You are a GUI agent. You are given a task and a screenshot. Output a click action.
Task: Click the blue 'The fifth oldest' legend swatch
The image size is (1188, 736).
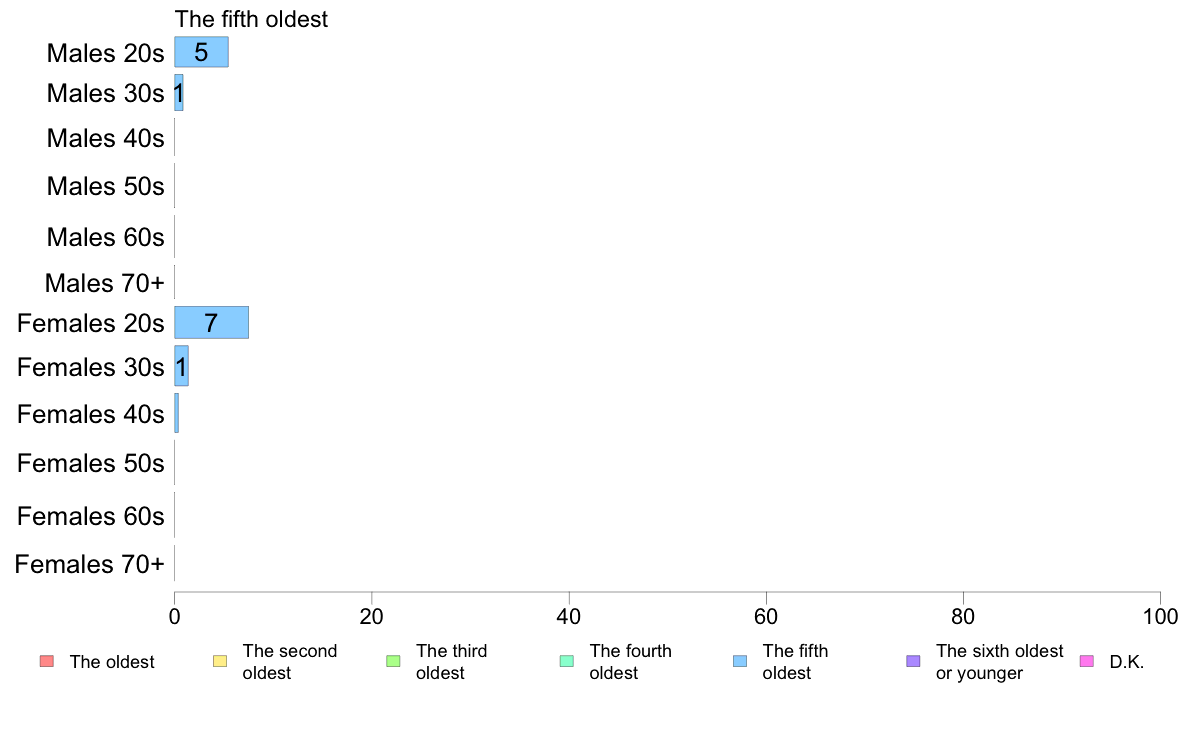click(740, 661)
